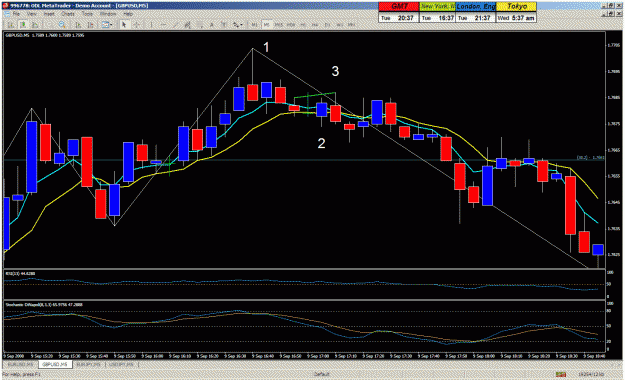Image resolution: width=625 pixels, height=380 pixels.
Task: Open the Tools menu
Action: [87, 14]
